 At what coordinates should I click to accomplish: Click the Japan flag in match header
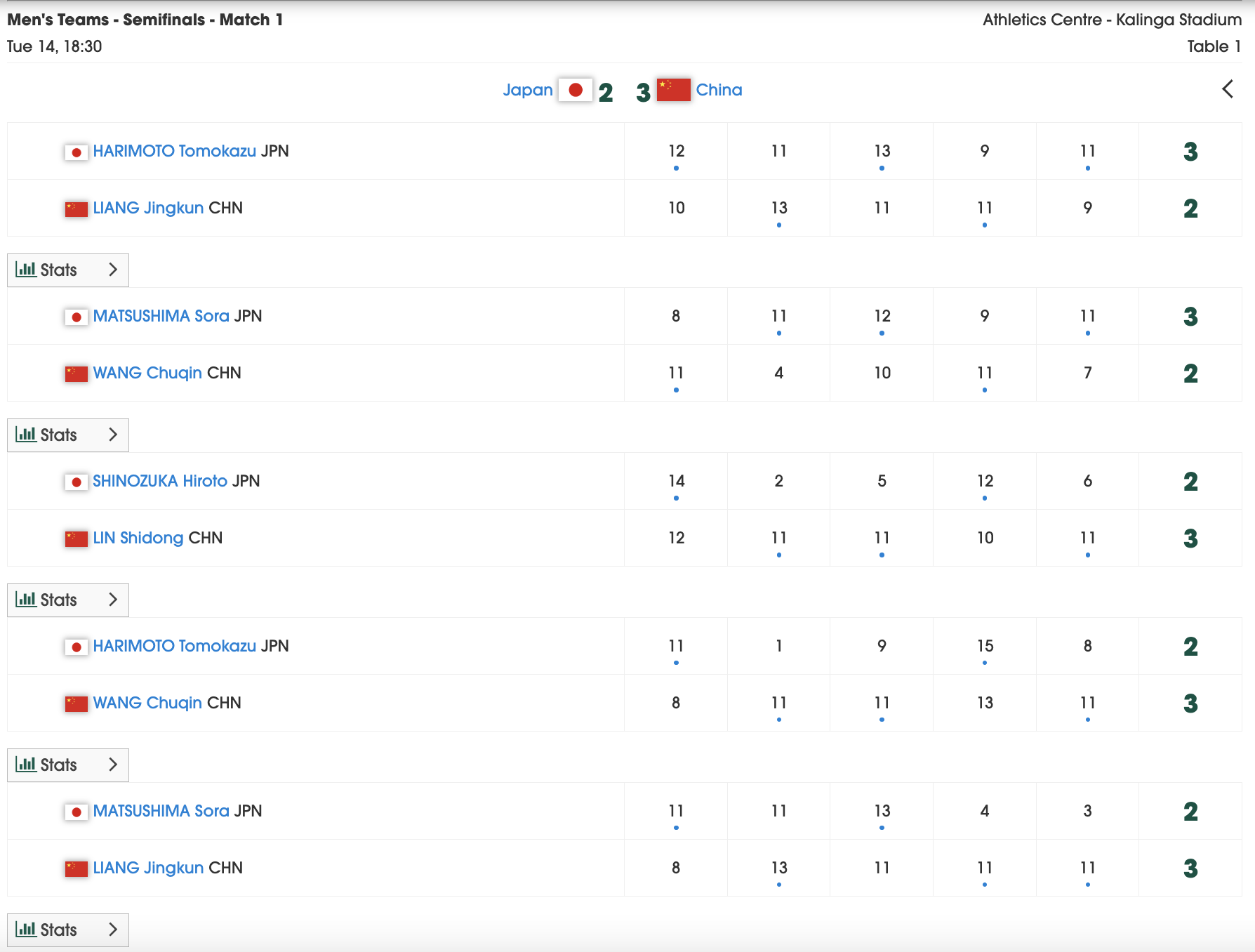coord(576,90)
